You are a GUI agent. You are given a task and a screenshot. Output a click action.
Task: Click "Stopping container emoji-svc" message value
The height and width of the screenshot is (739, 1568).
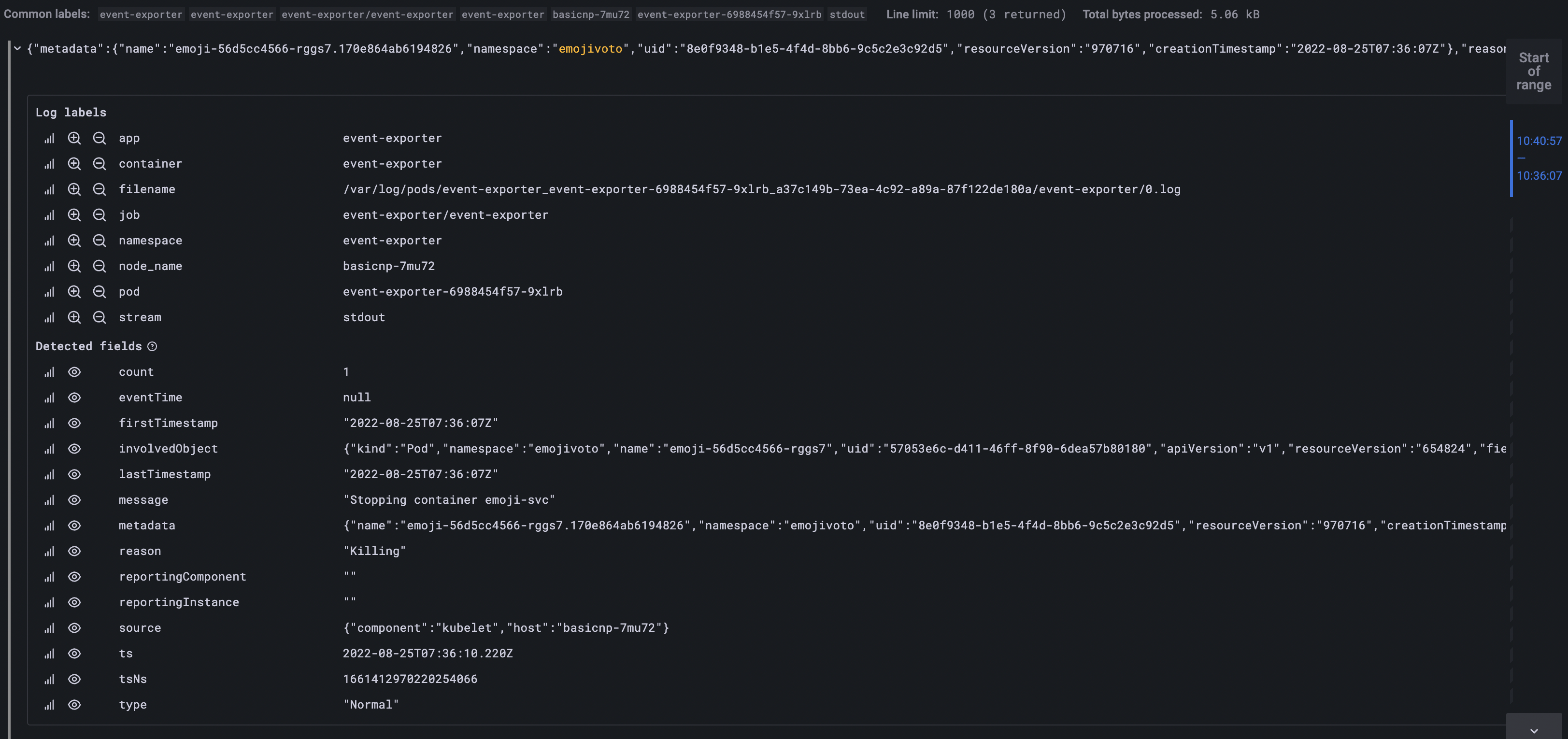pos(449,500)
